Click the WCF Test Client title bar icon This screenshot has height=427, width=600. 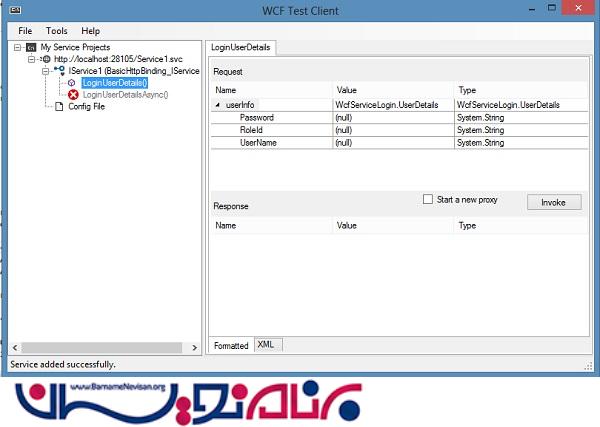coord(15,9)
